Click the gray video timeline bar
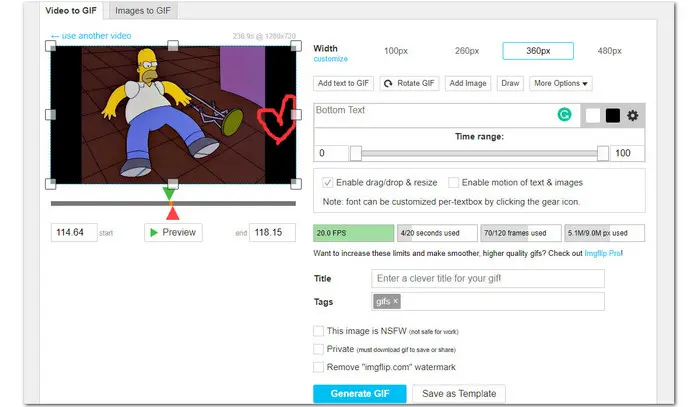Viewport: 700px width, 407px height. pos(173,204)
